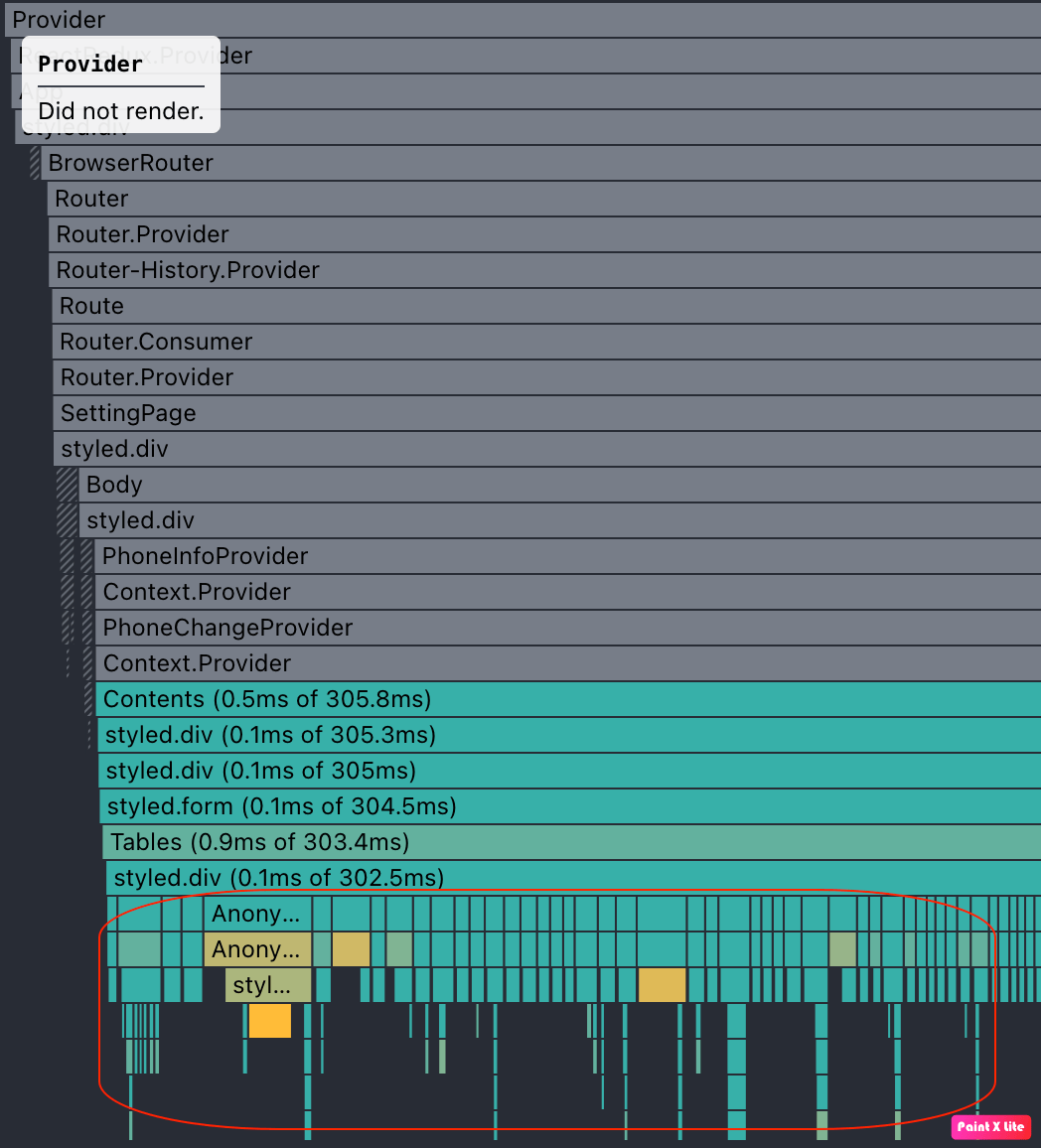Select bright orange bar below styl... bar
The height and width of the screenshot is (1148, 1041).
270,1021
